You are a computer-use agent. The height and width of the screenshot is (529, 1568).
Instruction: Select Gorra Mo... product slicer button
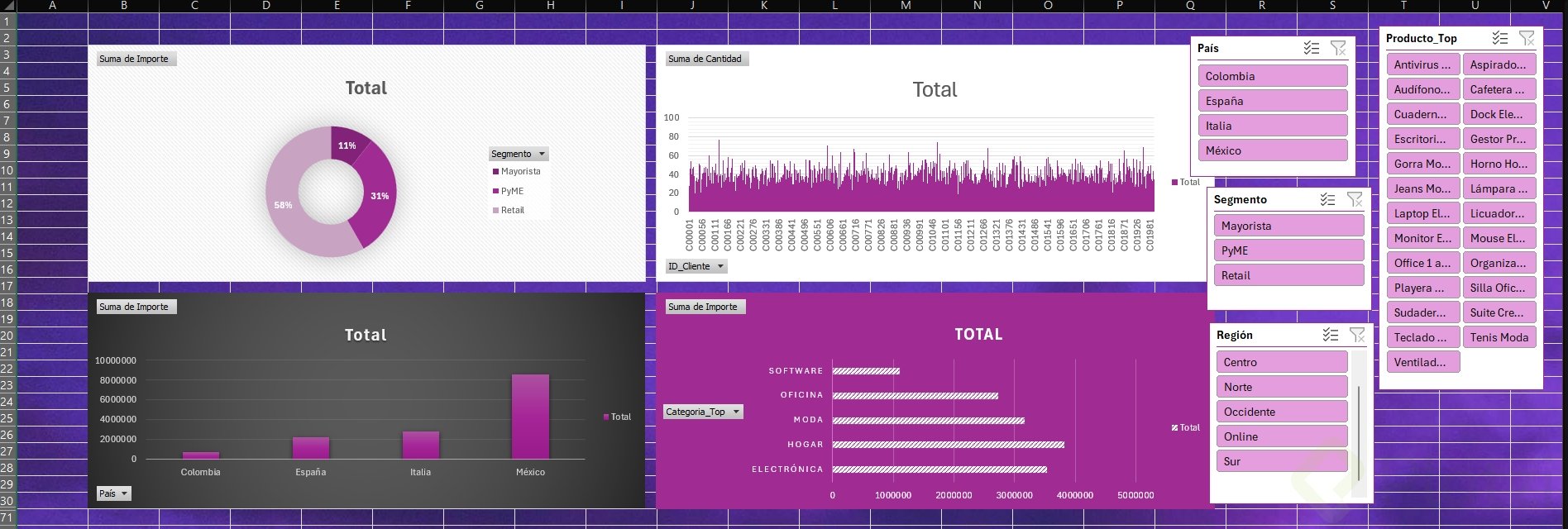pos(1423,164)
